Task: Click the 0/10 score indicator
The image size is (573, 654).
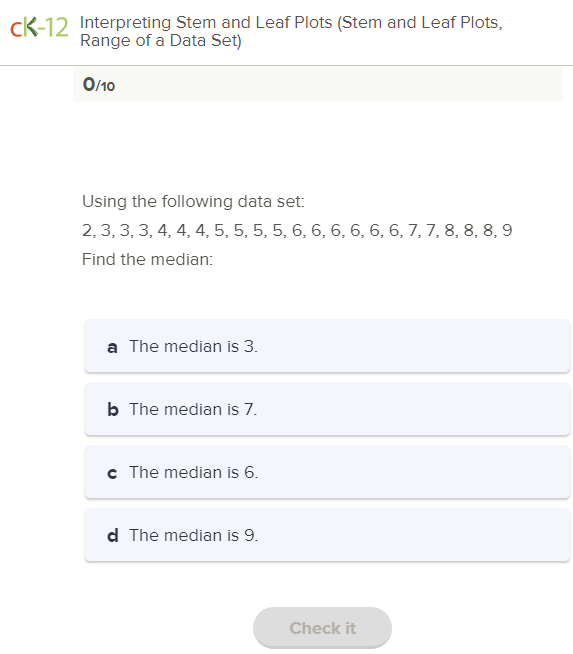Action: tap(99, 85)
